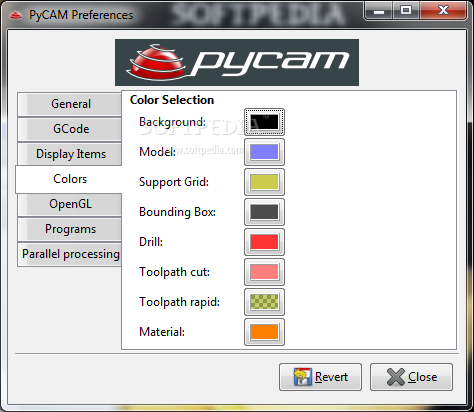Click the 'Material:' label text
The width and height of the screenshot is (474, 412).
162,332
